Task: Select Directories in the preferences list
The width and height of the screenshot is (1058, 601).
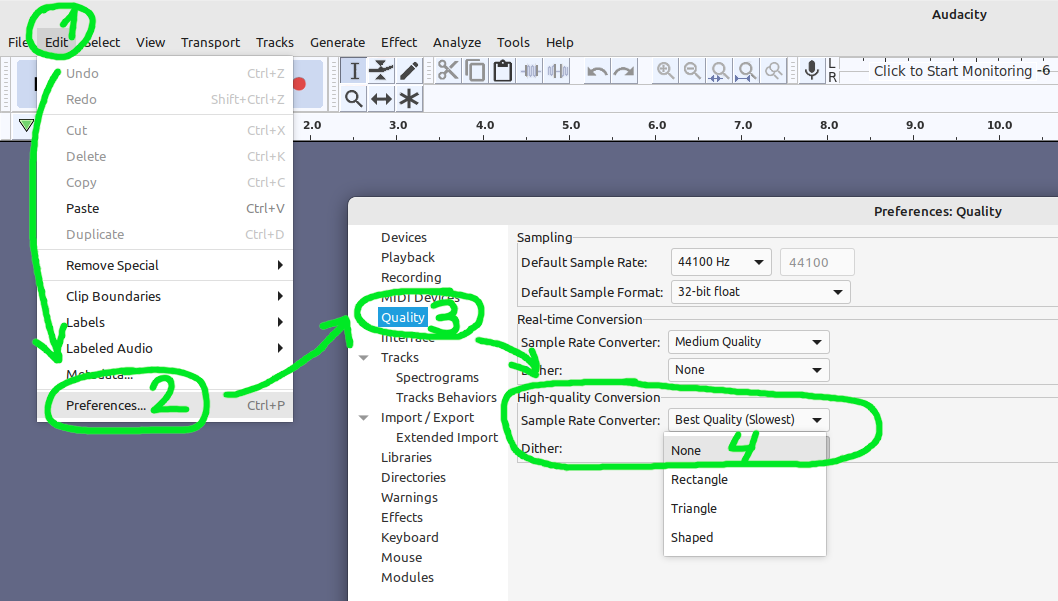Action: pos(413,478)
